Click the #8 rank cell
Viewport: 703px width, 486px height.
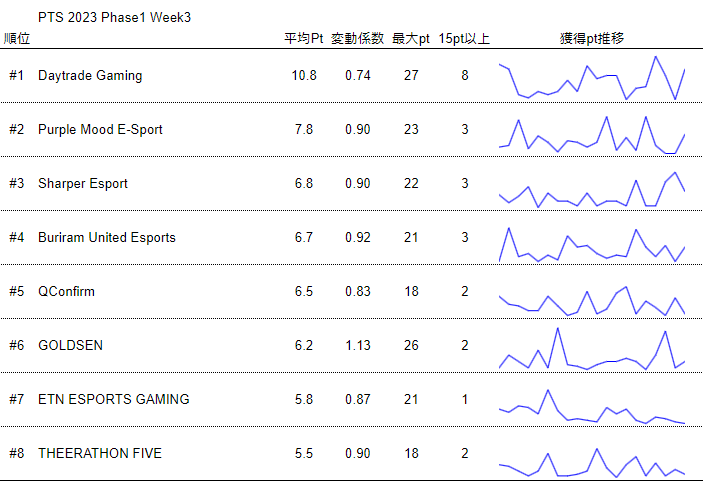pyautogui.click(x=16, y=454)
